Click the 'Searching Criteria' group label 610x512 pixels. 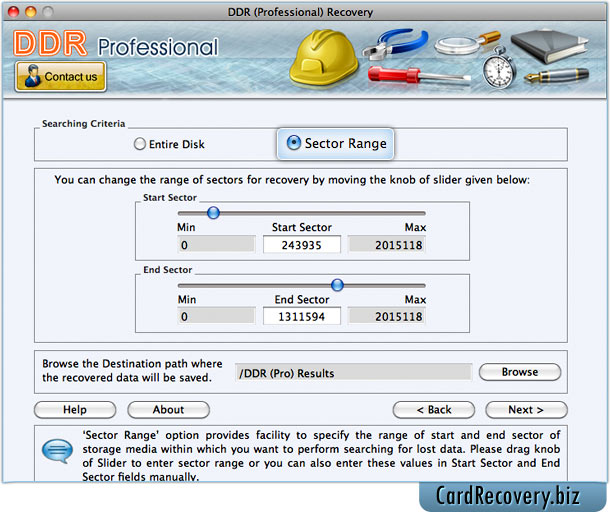pyautogui.click(x=84, y=124)
